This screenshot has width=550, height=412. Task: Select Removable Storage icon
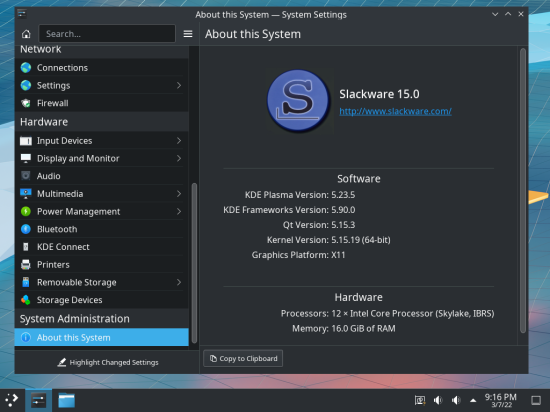click(x=26, y=282)
